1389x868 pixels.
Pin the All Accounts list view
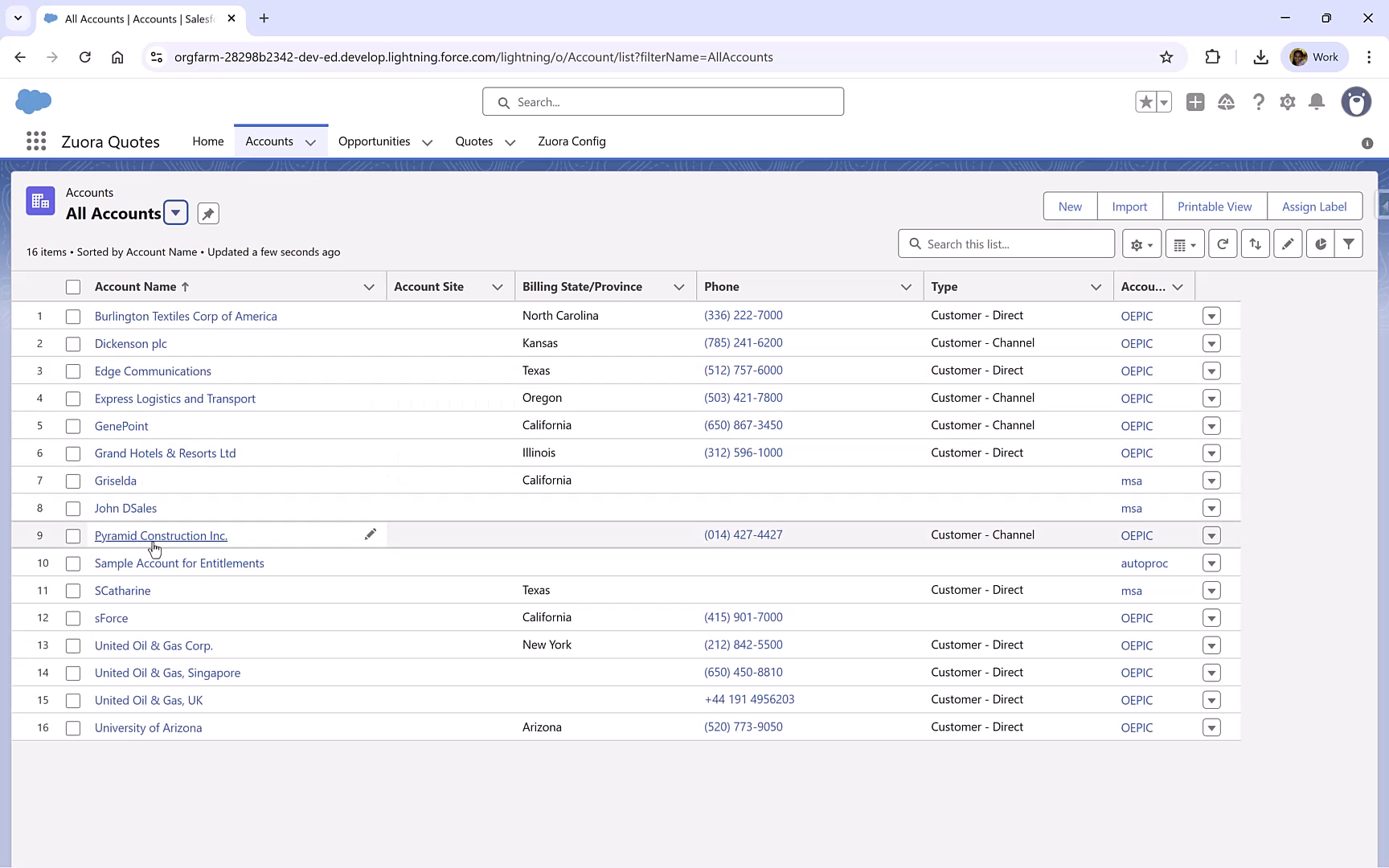[x=207, y=213]
